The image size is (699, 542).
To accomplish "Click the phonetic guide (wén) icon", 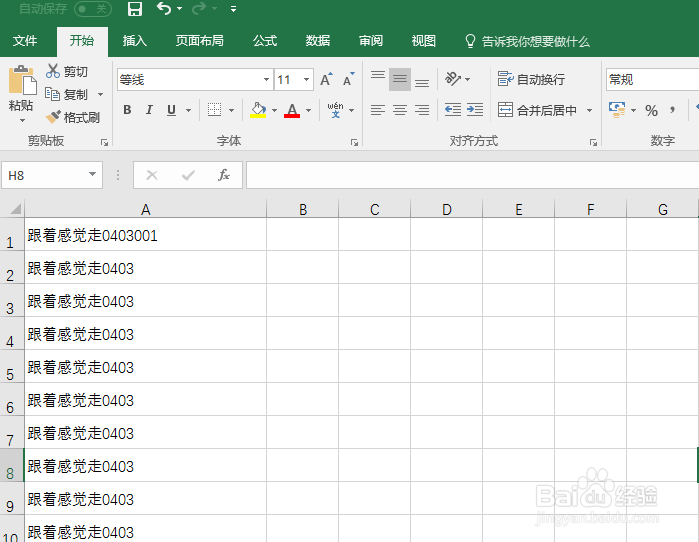I will 335,110.
